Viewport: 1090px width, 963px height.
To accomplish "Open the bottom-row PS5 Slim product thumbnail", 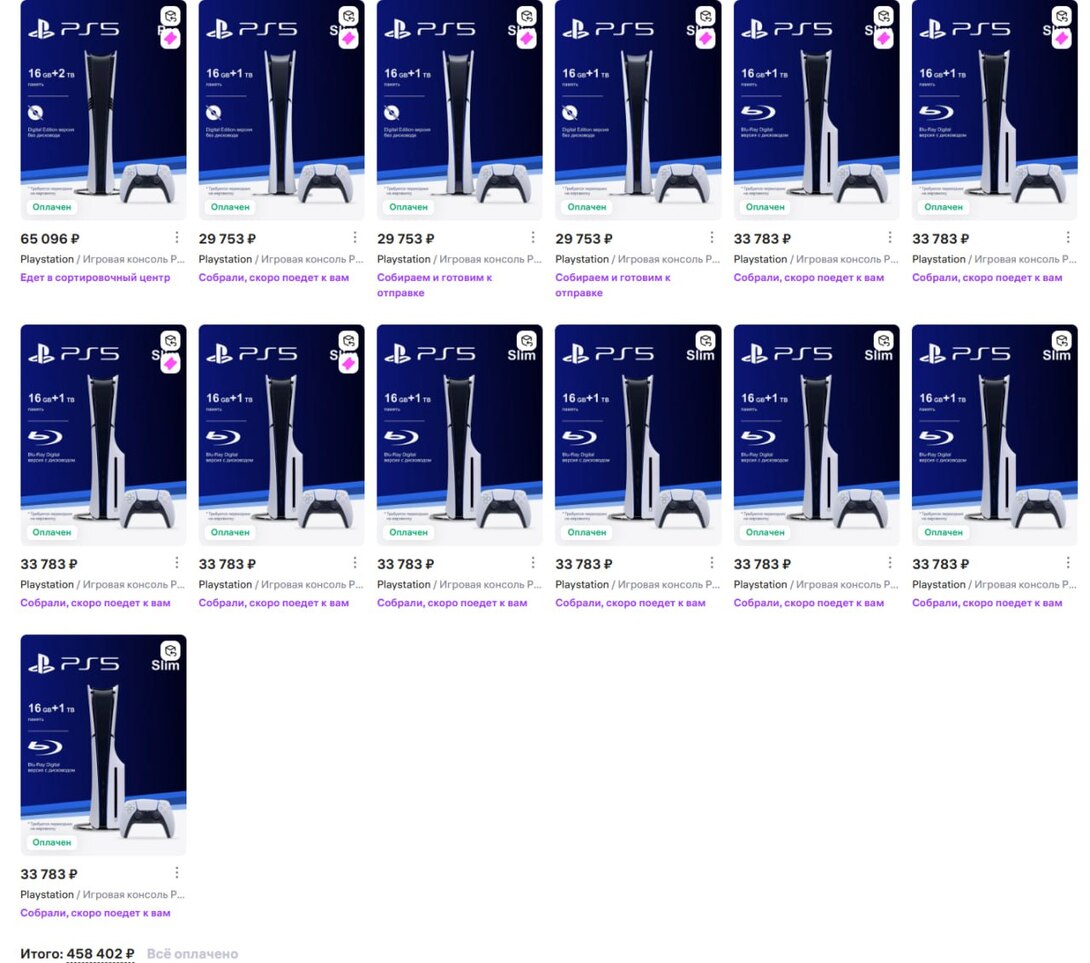I will click(x=104, y=745).
